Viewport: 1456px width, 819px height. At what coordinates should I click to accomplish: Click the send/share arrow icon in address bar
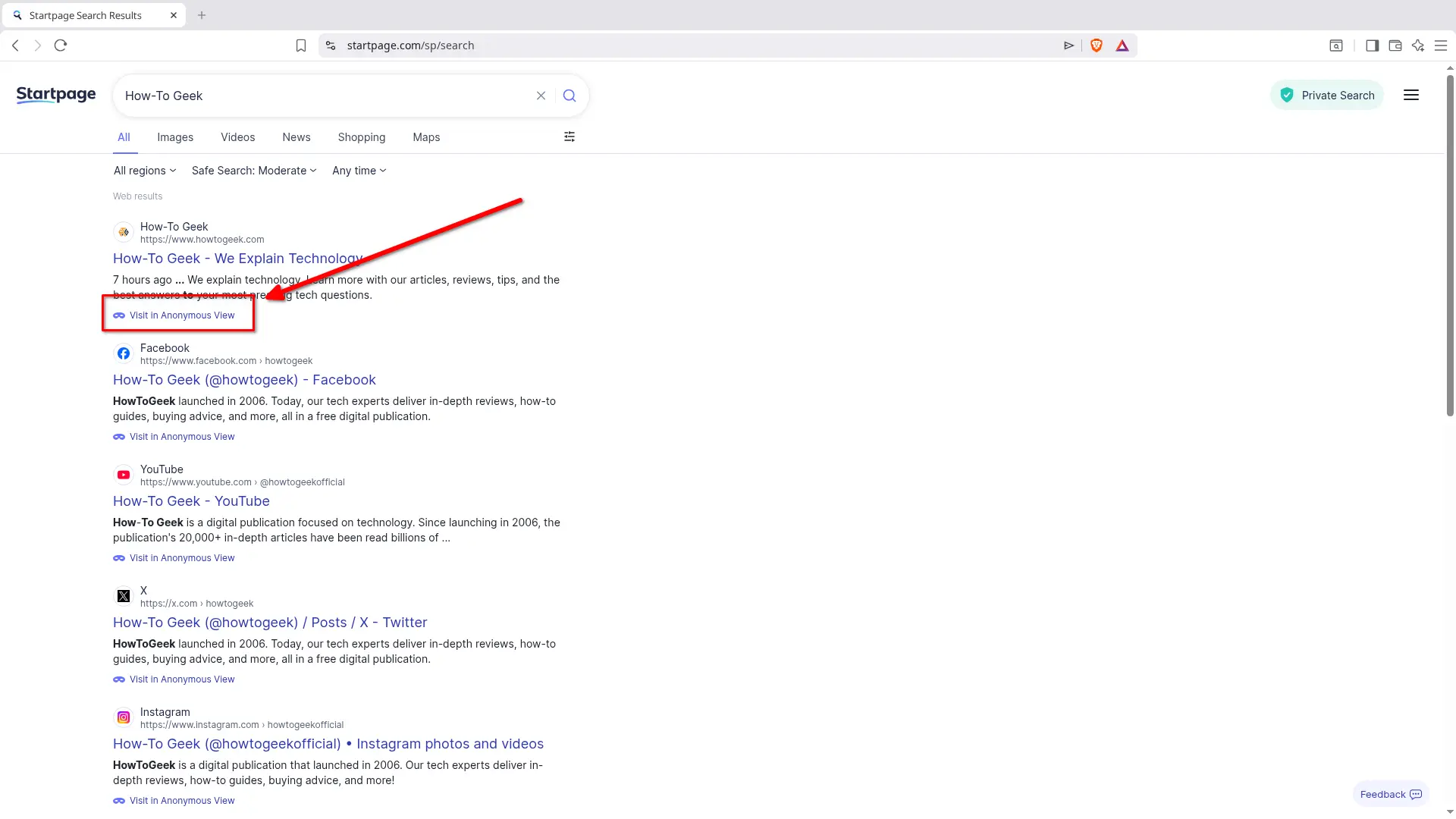[1068, 45]
